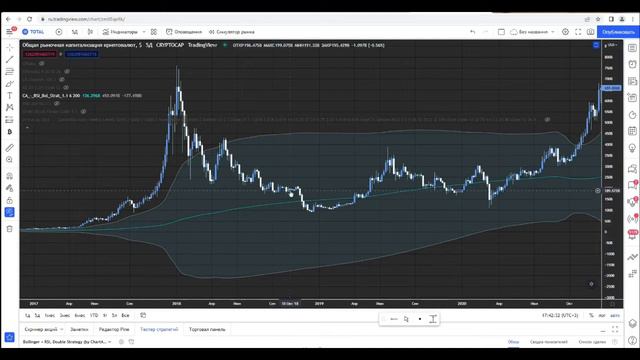This screenshot has width=640, height=360.
Task: Click the compare or add symbol icon
Action: point(59,32)
